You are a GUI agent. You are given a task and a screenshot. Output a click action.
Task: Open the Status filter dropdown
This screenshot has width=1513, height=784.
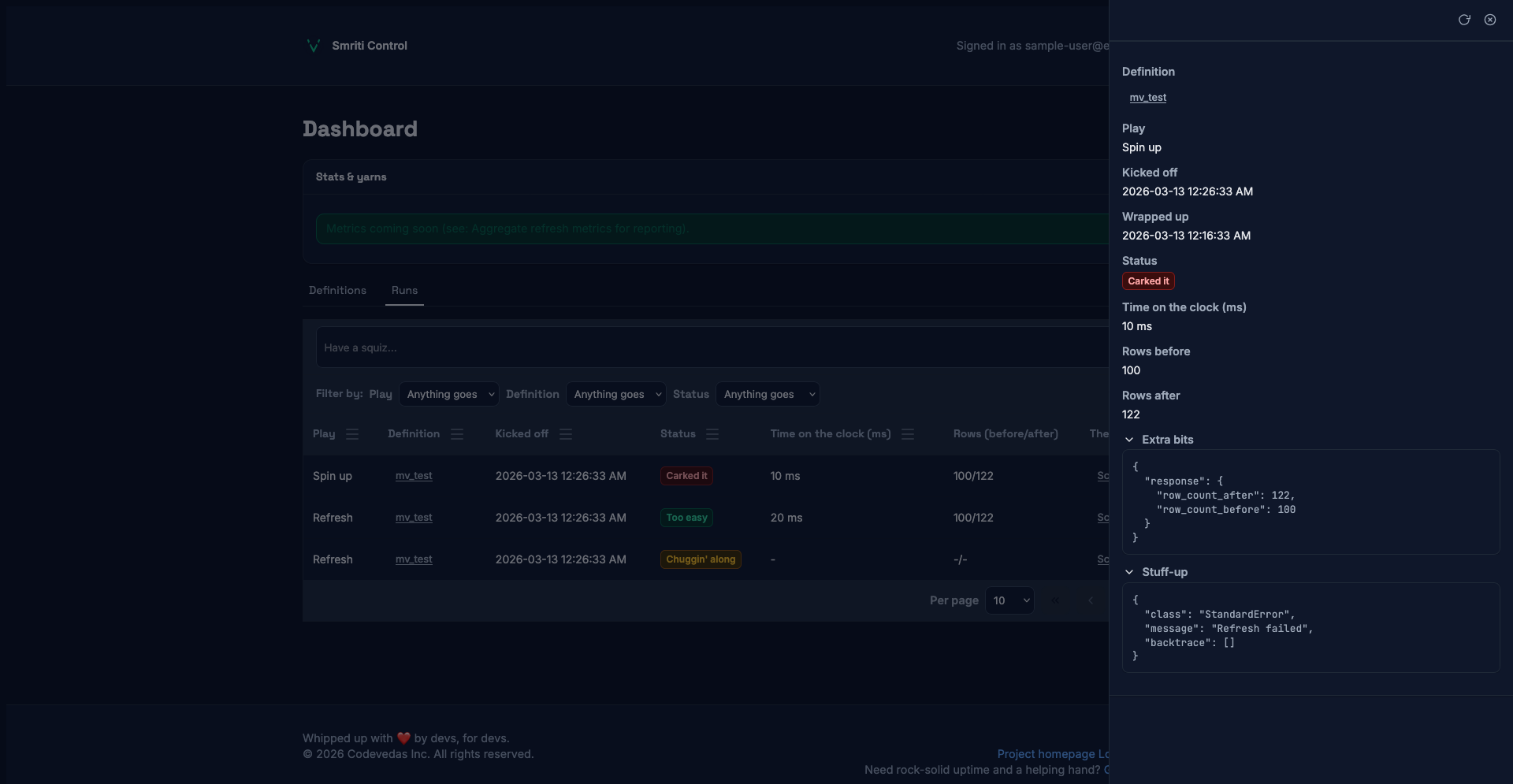click(x=767, y=394)
